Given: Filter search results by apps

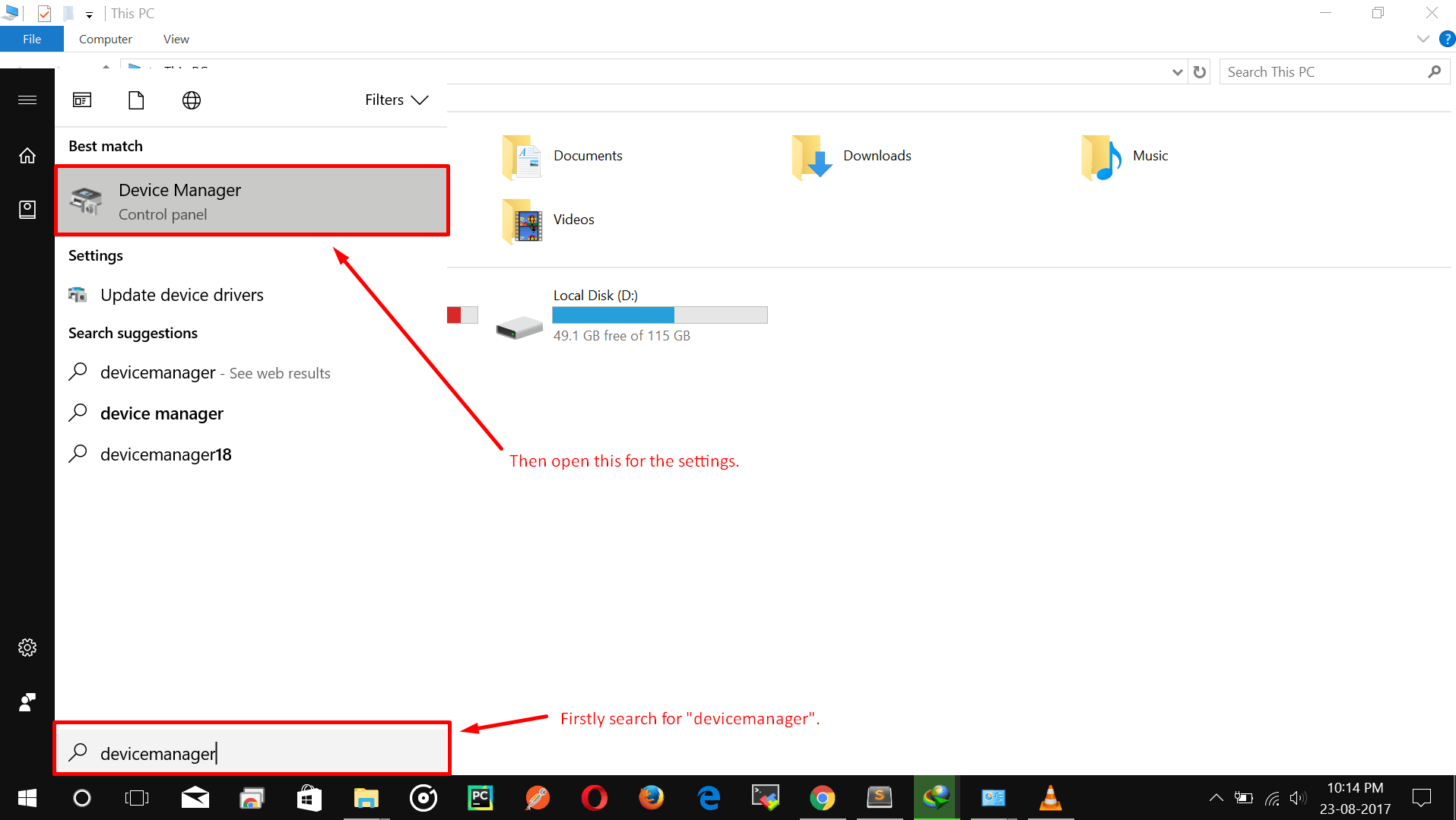Looking at the screenshot, I should [82, 100].
